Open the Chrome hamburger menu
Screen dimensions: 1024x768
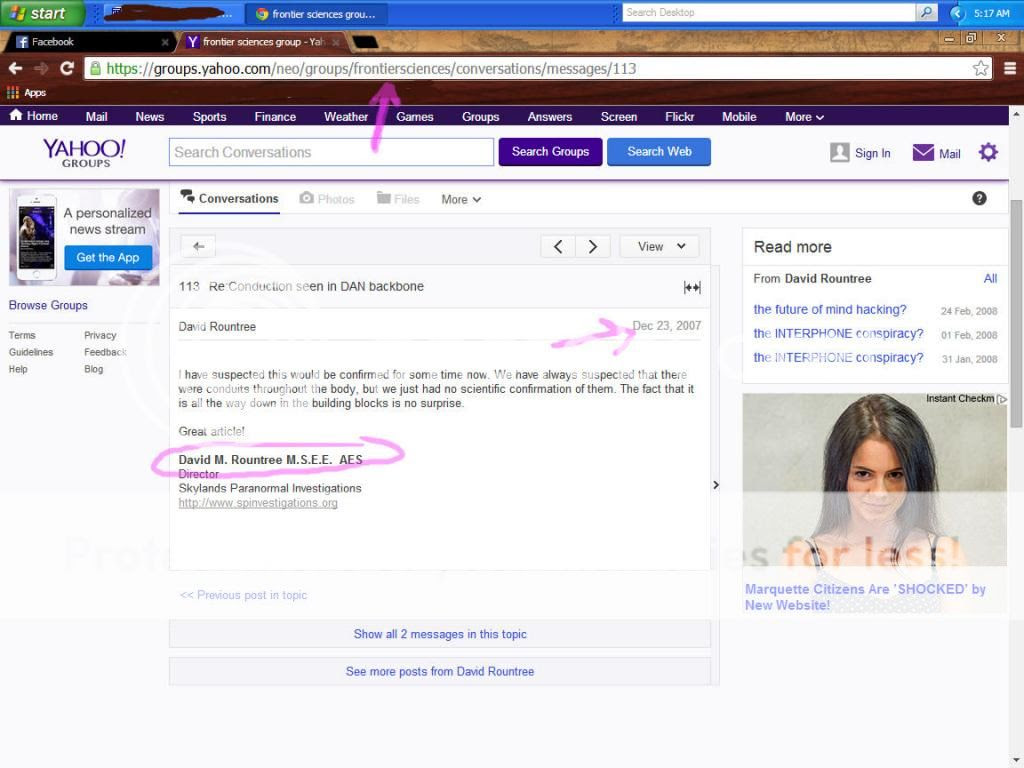(1010, 68)
